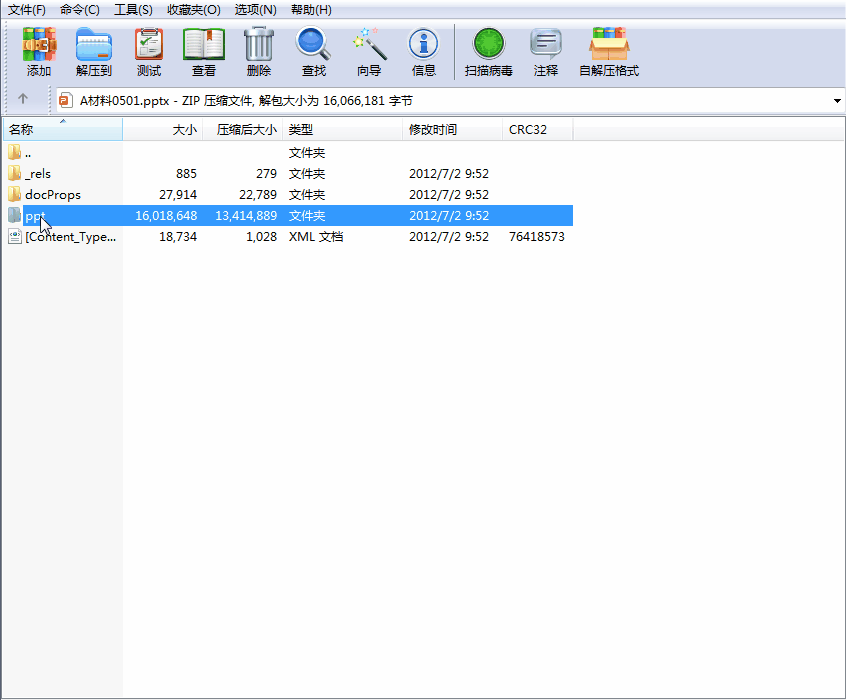
Task: Click Content_Types modified time 2012/7/2 9:52
Action: pyautogui.click(x=449, y=236)
